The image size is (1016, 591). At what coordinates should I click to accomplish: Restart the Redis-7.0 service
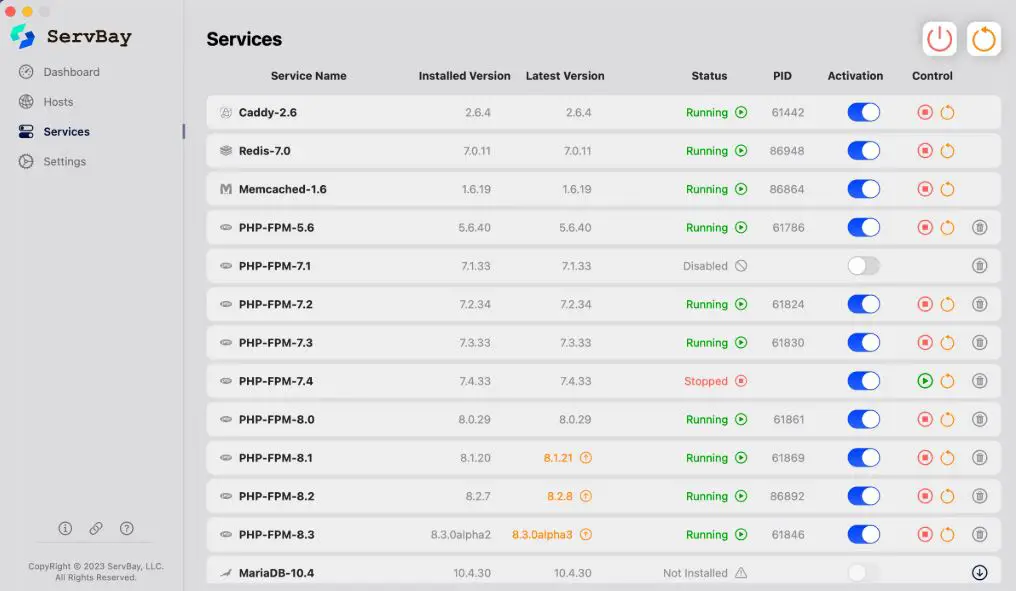947,150
